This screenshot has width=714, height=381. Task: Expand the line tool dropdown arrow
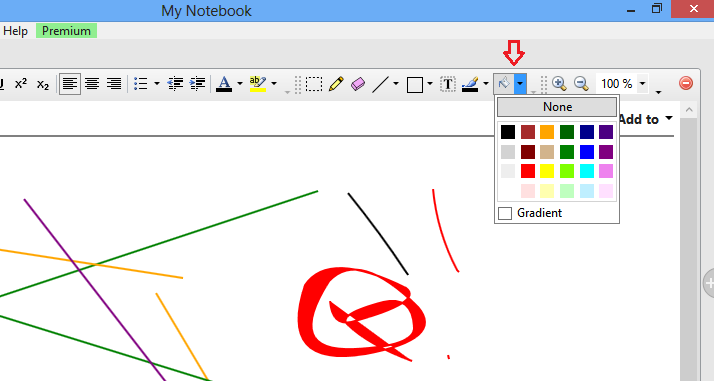click(396, 84)
